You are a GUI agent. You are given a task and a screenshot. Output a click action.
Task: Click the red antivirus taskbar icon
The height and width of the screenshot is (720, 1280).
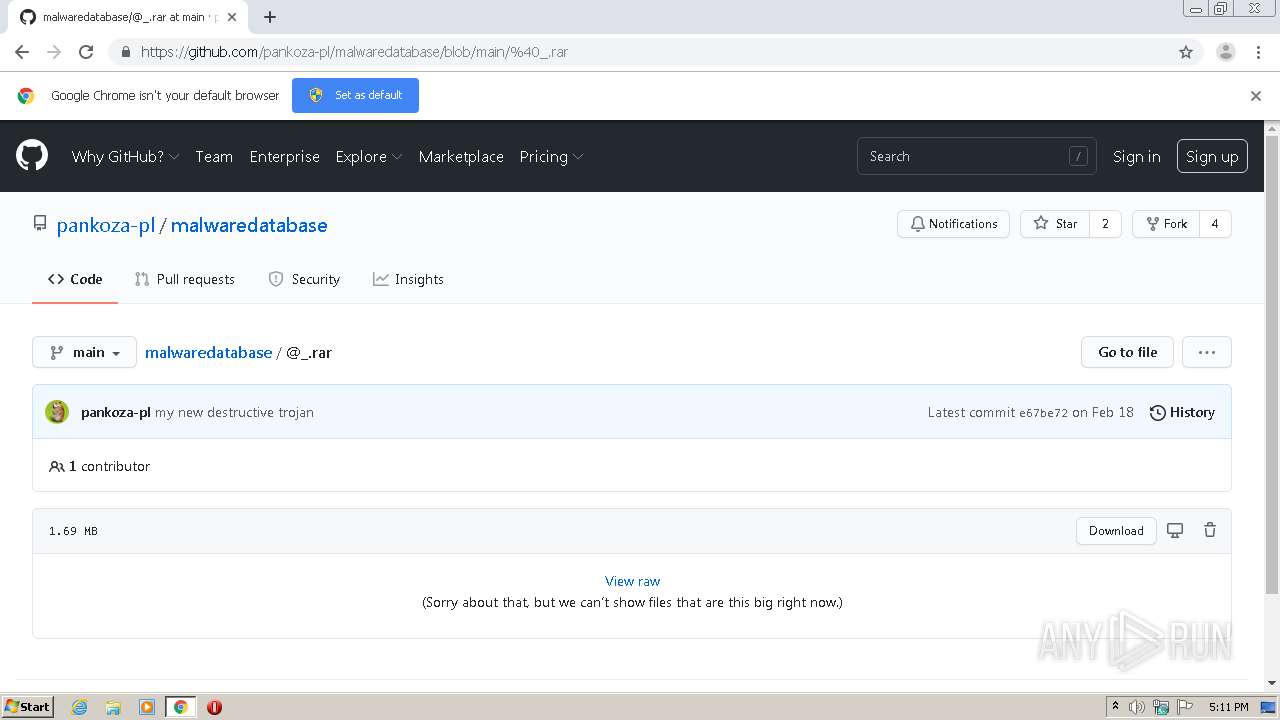point(214,707)
